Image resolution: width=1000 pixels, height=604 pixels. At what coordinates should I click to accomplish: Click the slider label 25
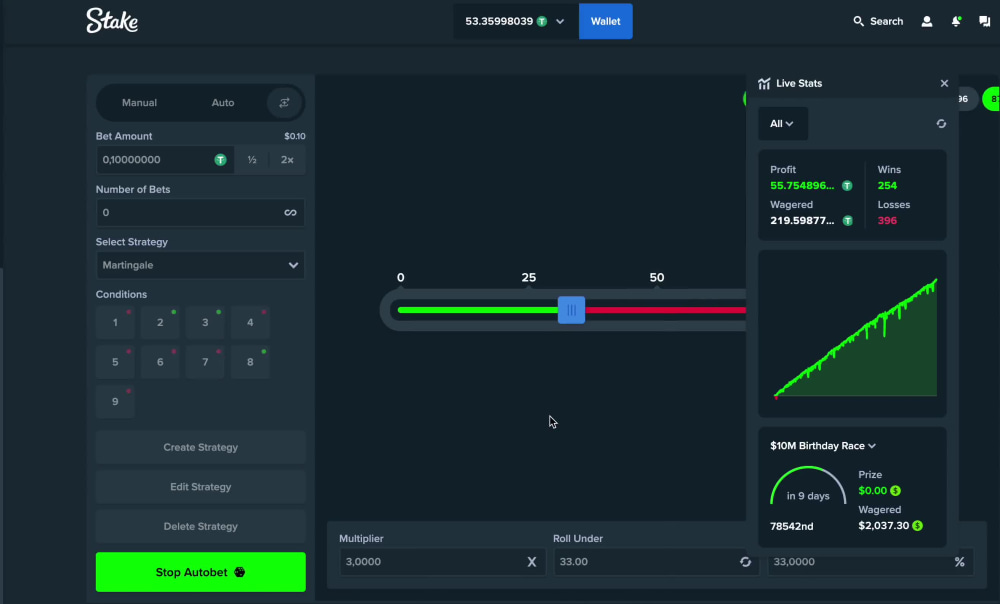(529, 277)
